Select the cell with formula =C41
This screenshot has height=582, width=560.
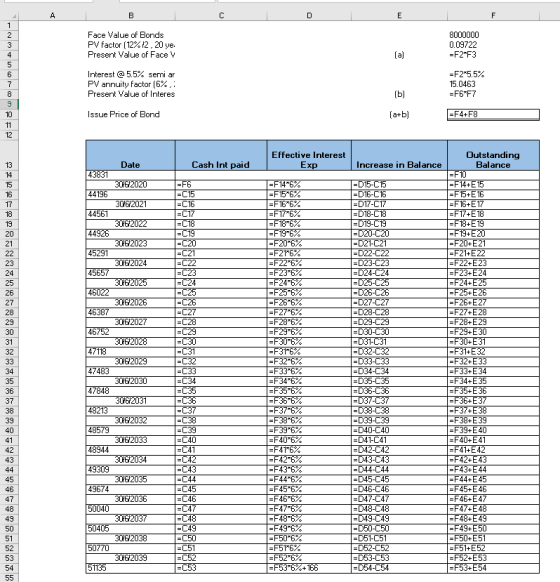[221, 450]
